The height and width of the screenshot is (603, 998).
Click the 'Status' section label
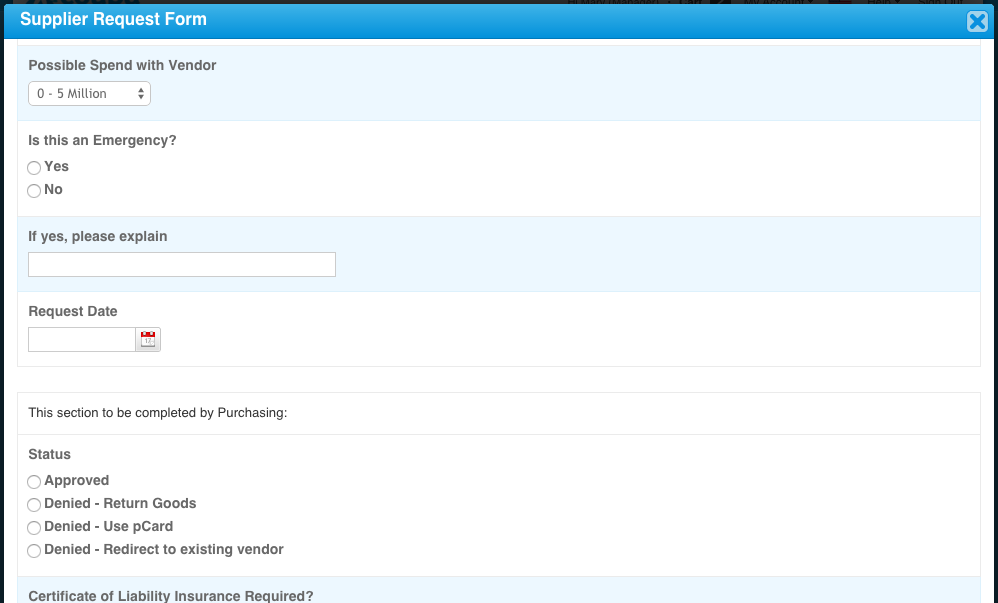coord(50,455)
